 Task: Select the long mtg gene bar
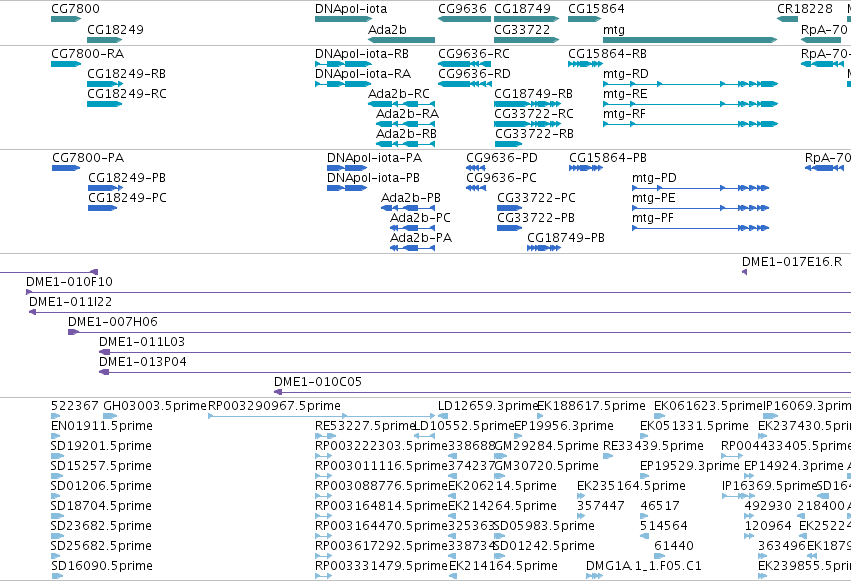click(x=690, y=40)
